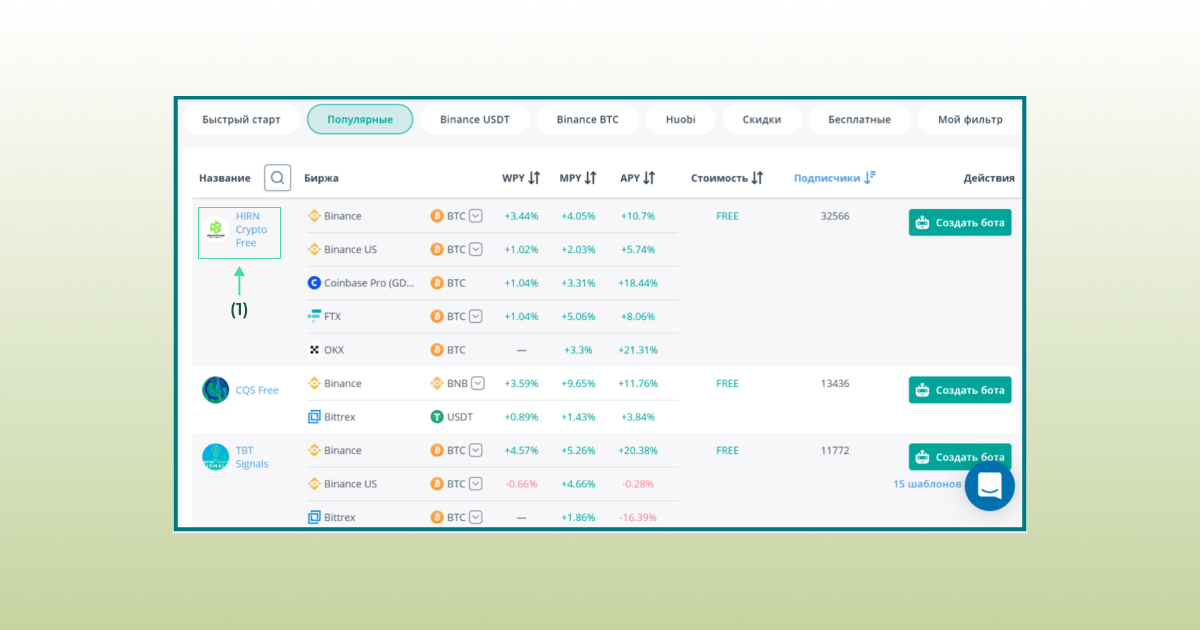
Task: Select the Binance USDT filter tab
Action: tap(474, 119)
